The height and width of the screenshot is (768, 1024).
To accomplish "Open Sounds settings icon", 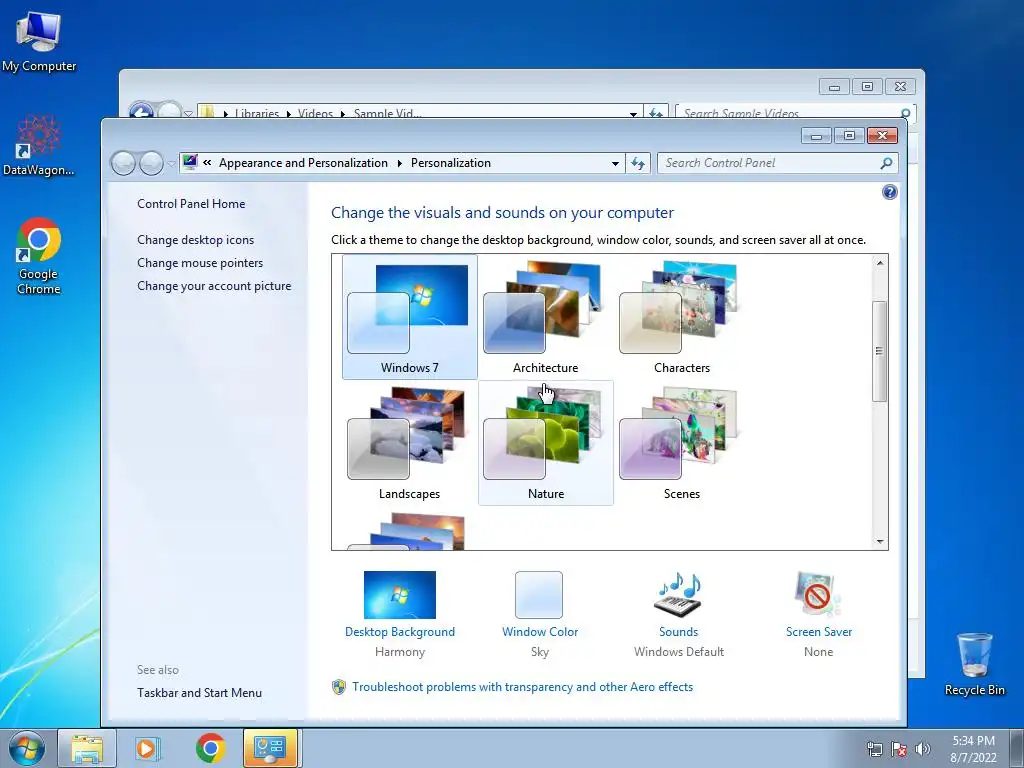I will point(678,594).
